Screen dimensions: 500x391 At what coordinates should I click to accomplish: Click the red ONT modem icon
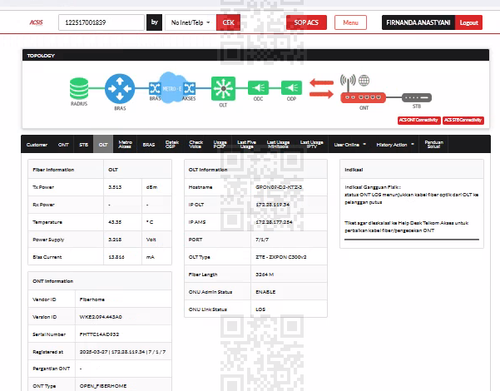[363, 97]
